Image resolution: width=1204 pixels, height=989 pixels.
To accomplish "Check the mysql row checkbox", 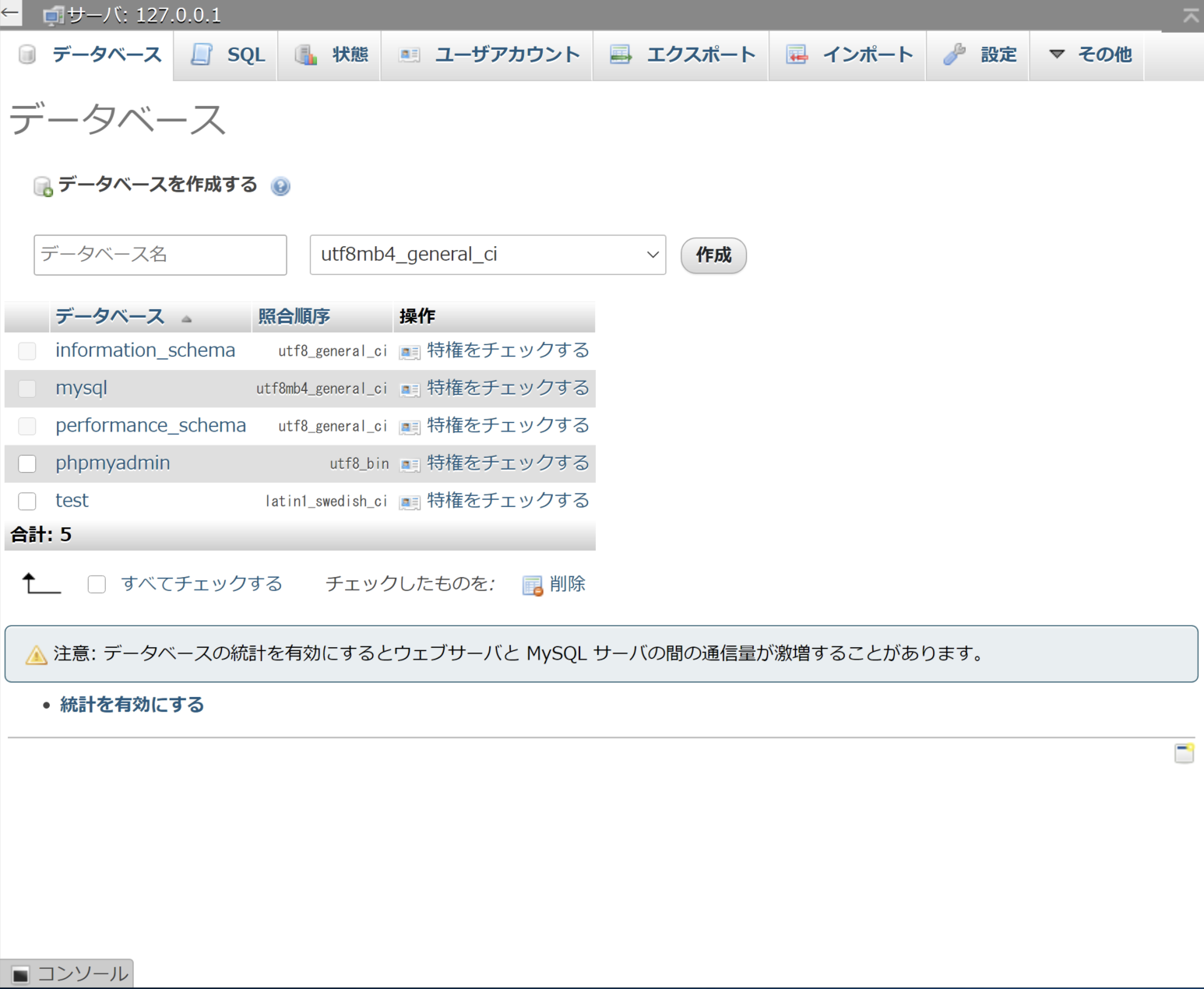I will (x=27, y=389).
